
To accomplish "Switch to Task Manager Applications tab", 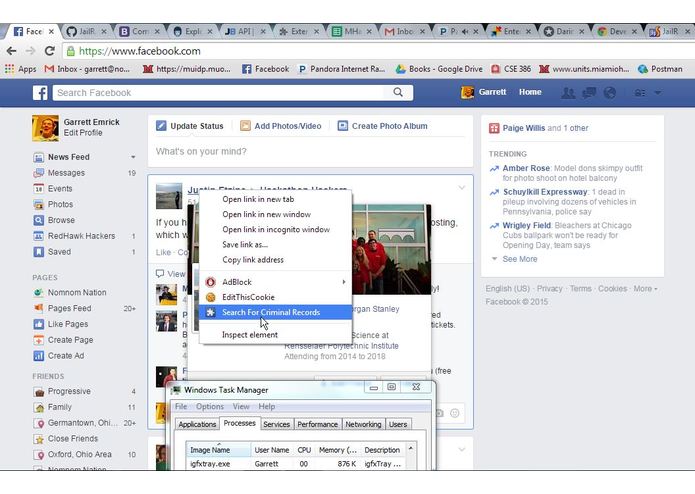I will pos(197,424).
